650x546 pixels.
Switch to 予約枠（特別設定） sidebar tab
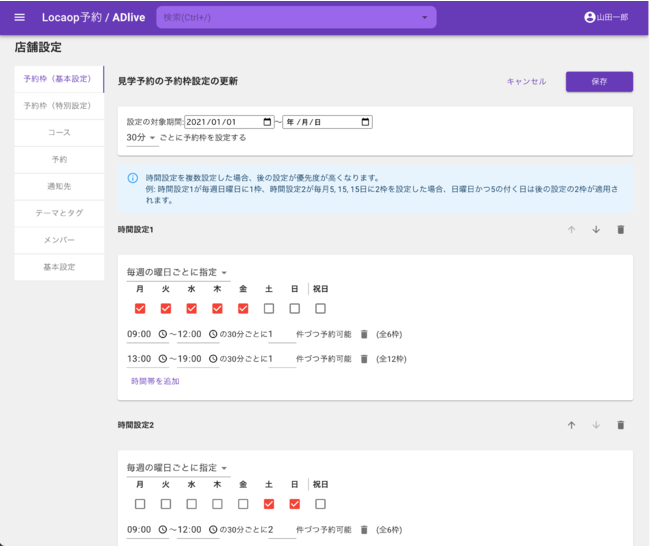tap(58, 105)
